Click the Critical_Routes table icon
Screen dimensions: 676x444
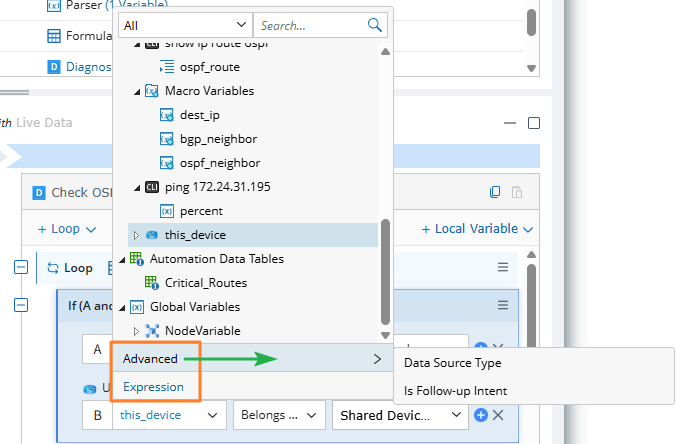pyautogui.click(x=152, y=283)
